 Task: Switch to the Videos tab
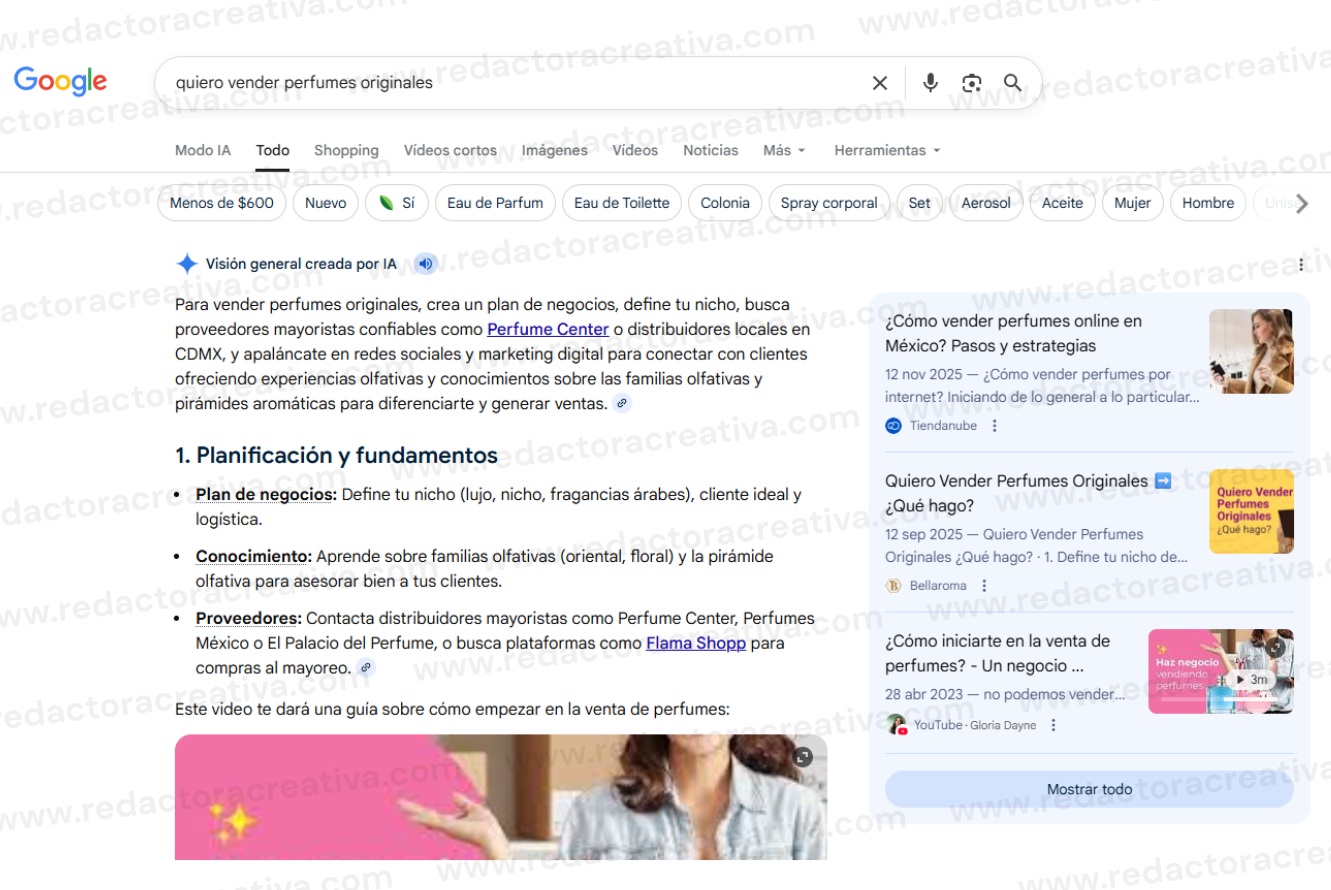[x=635, y=150]
